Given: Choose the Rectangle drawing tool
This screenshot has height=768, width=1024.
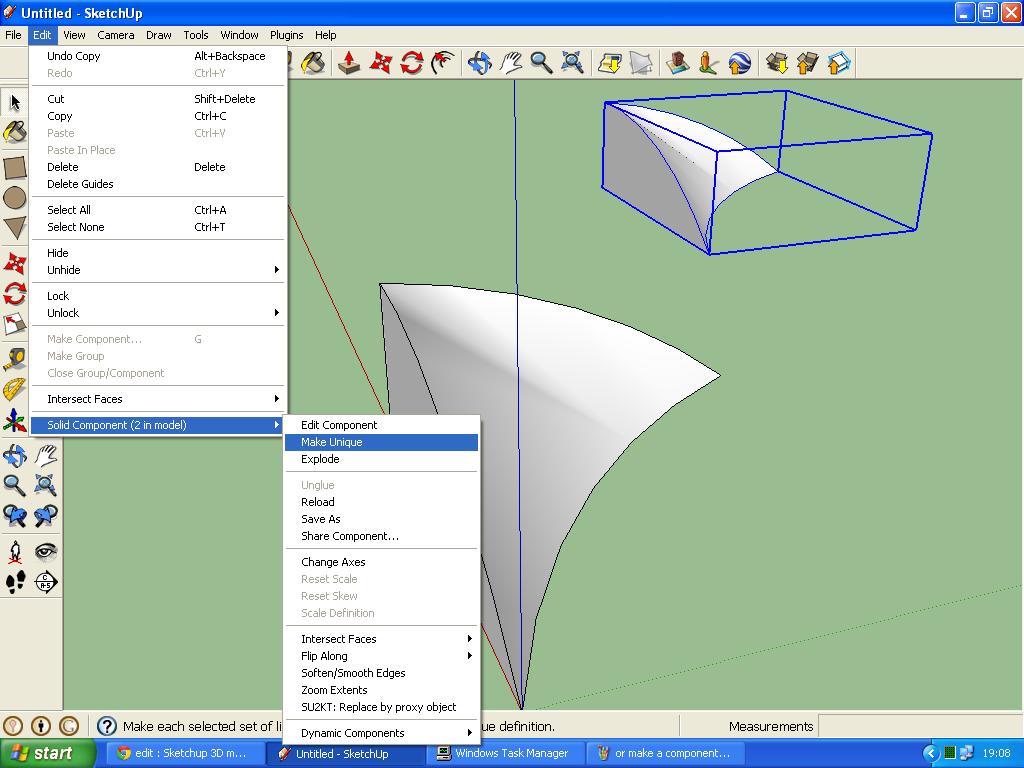Looking at the screenshot, I should pyautogui.click(x=14, y=168).
